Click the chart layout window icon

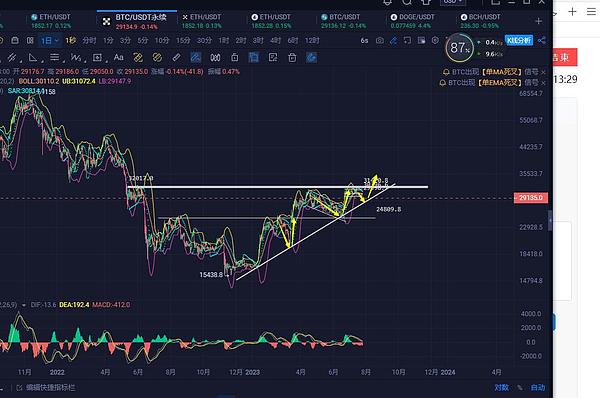tap(421, 41)
